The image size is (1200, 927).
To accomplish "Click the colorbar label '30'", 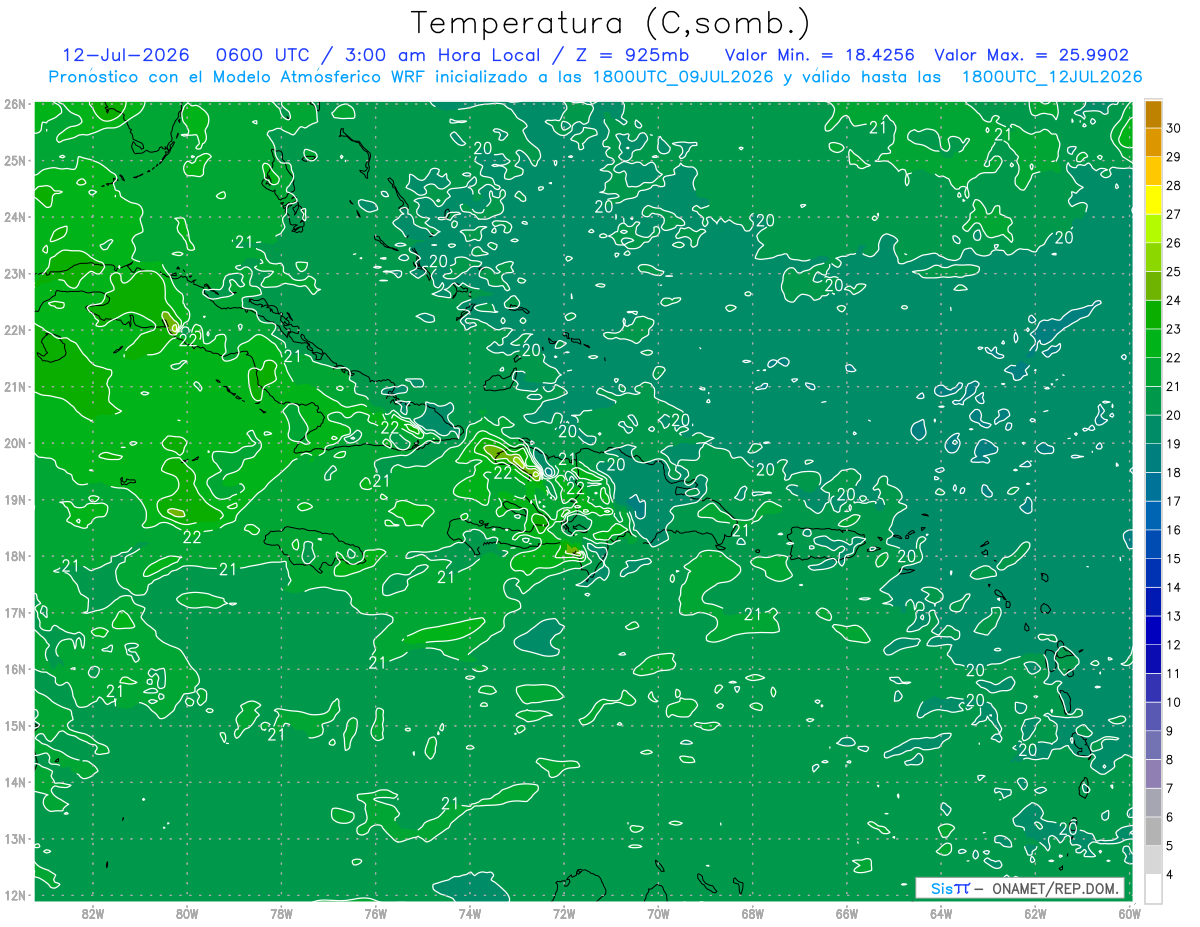I will [1174, 127].
